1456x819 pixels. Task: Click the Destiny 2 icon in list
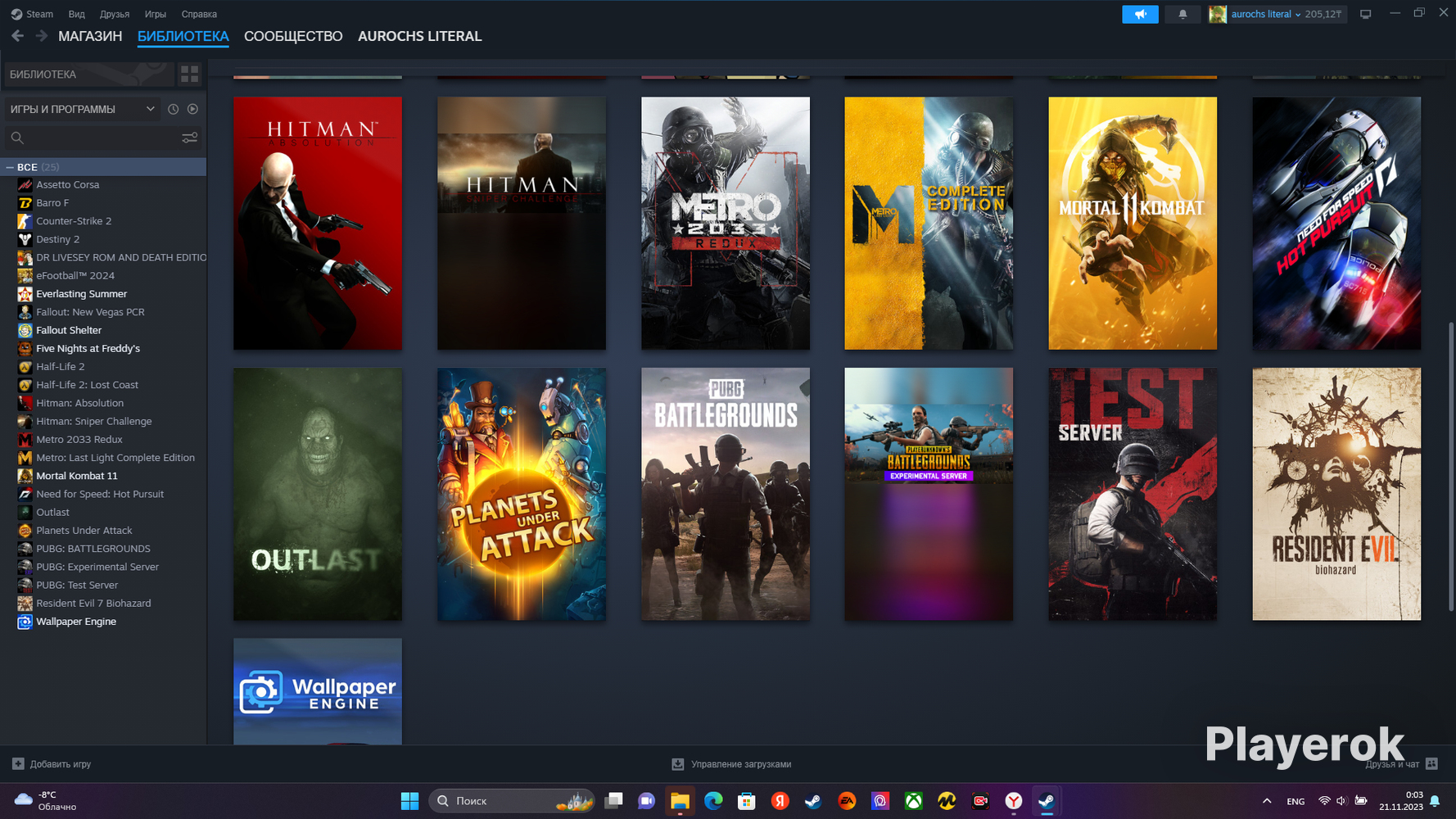pos(25,239)
